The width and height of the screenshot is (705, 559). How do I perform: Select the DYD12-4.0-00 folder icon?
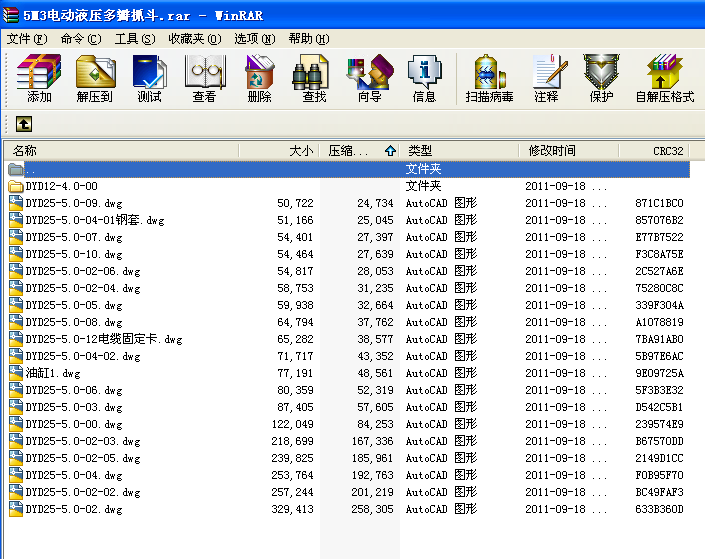[x=16, y=186]
